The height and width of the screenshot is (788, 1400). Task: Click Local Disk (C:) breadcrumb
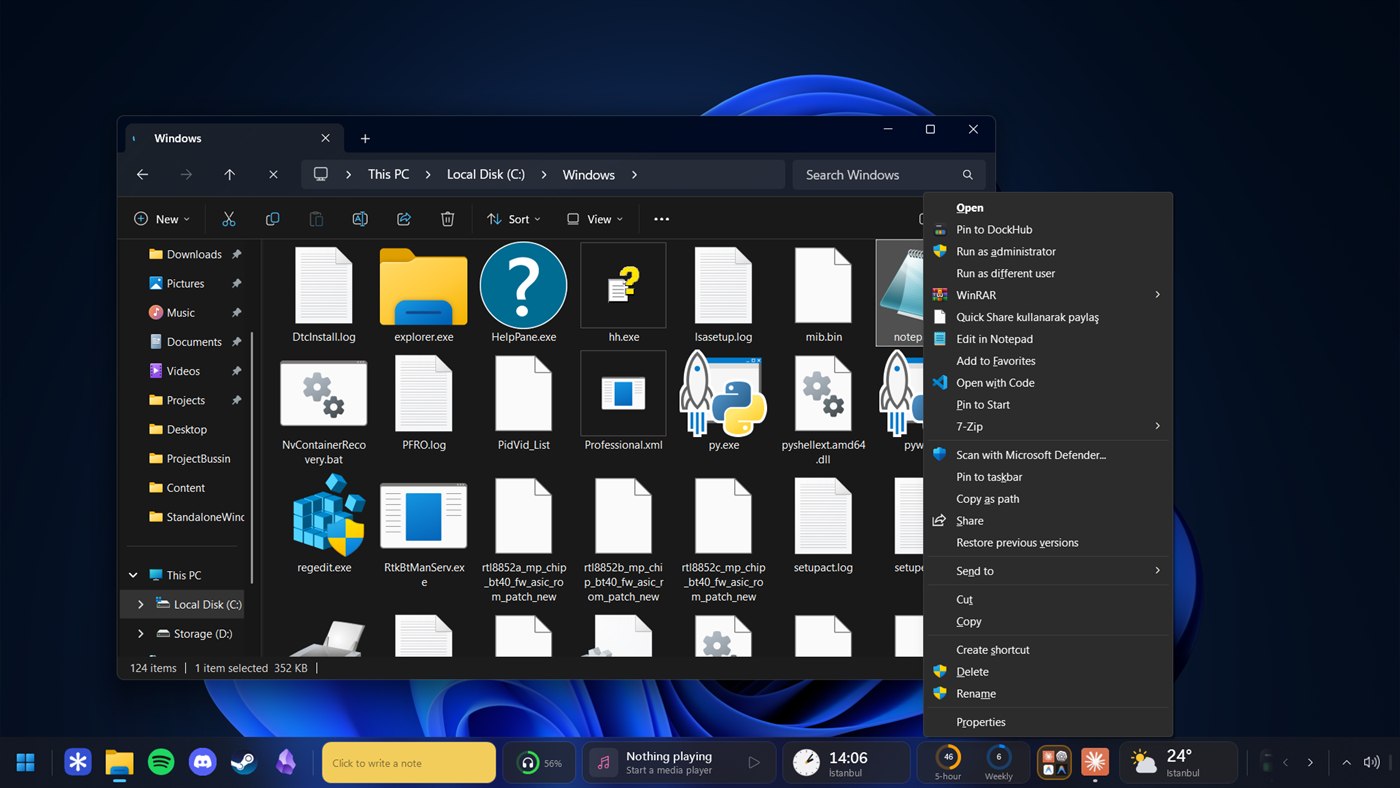(486, 174)
